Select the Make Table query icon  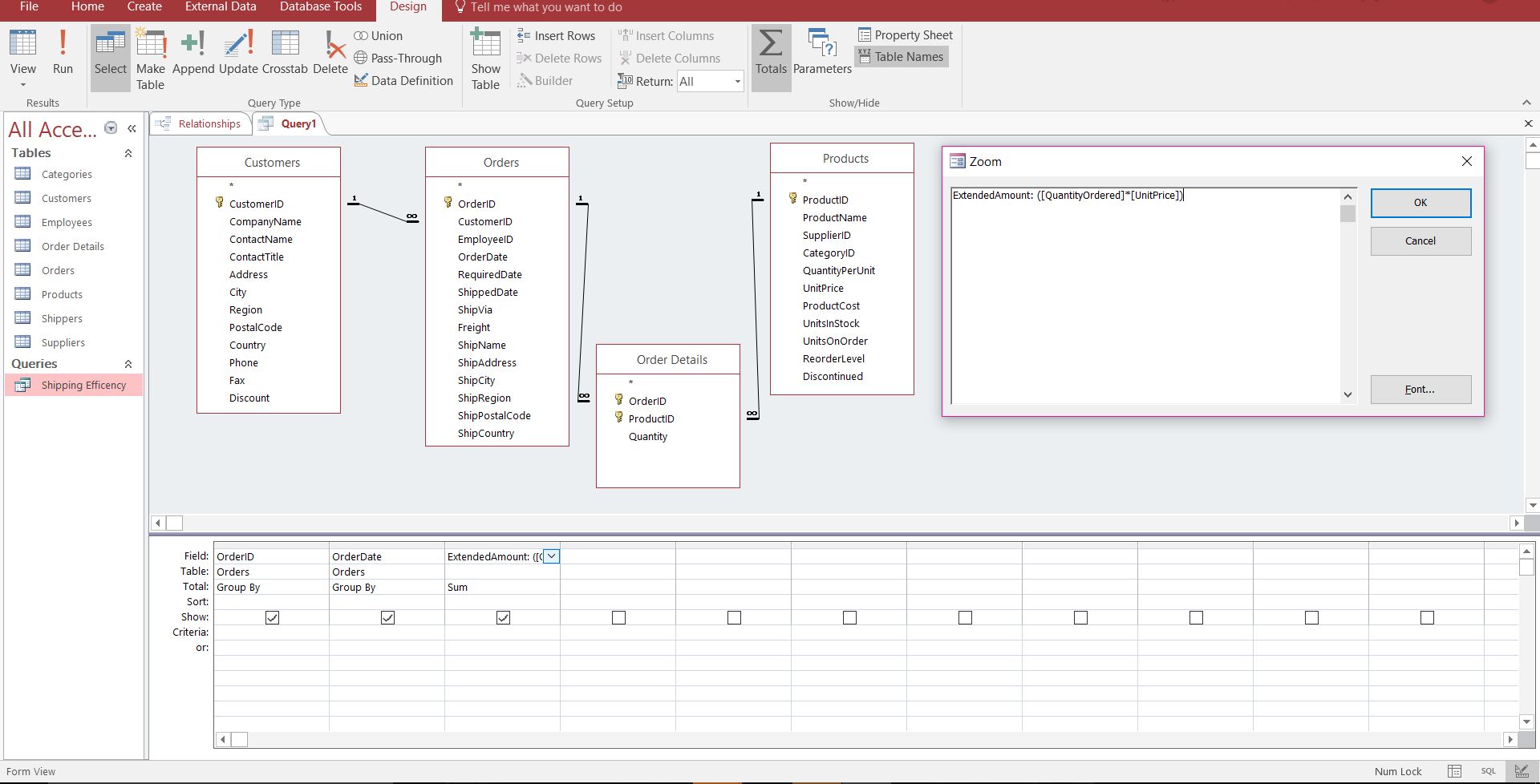click(150, 58)
